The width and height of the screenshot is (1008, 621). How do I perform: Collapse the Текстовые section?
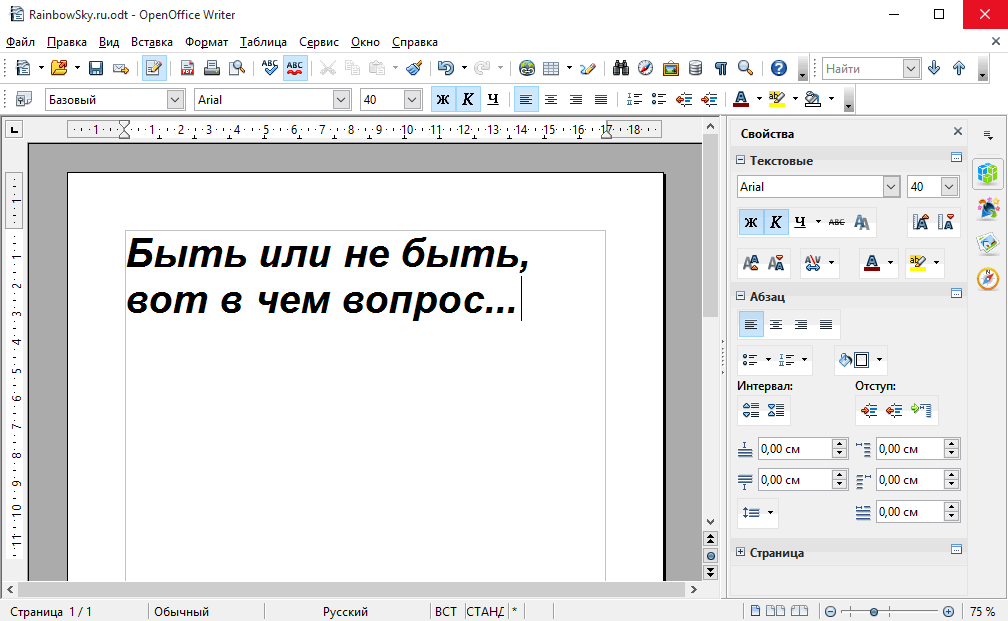(x=741, y=160)
